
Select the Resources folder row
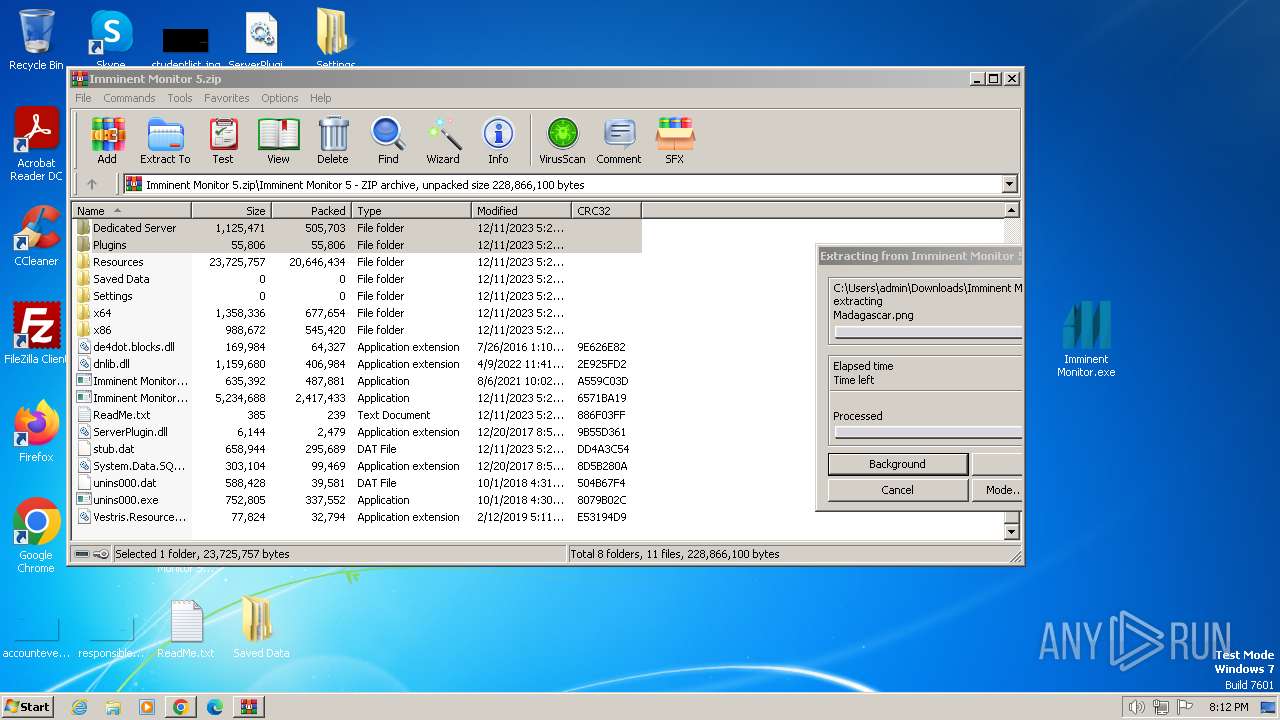(x=356, y=262)
